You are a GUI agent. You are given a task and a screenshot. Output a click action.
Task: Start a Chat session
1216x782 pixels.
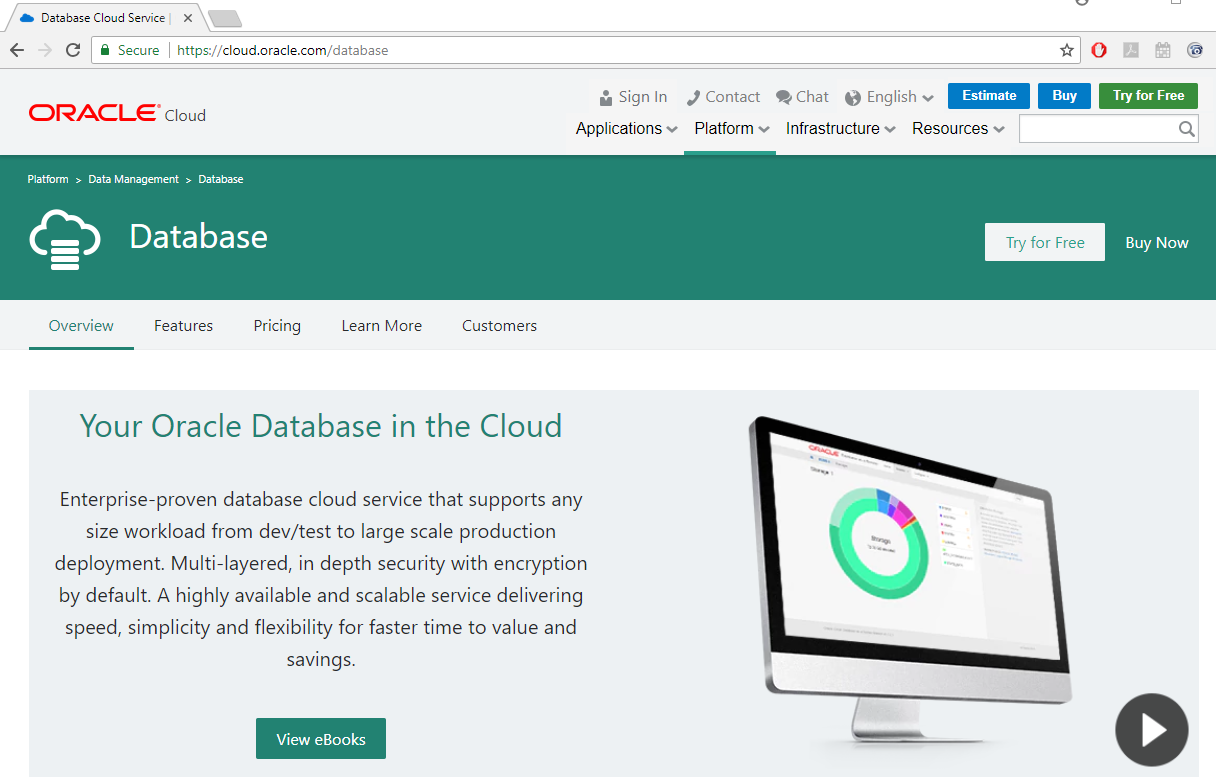802,97
